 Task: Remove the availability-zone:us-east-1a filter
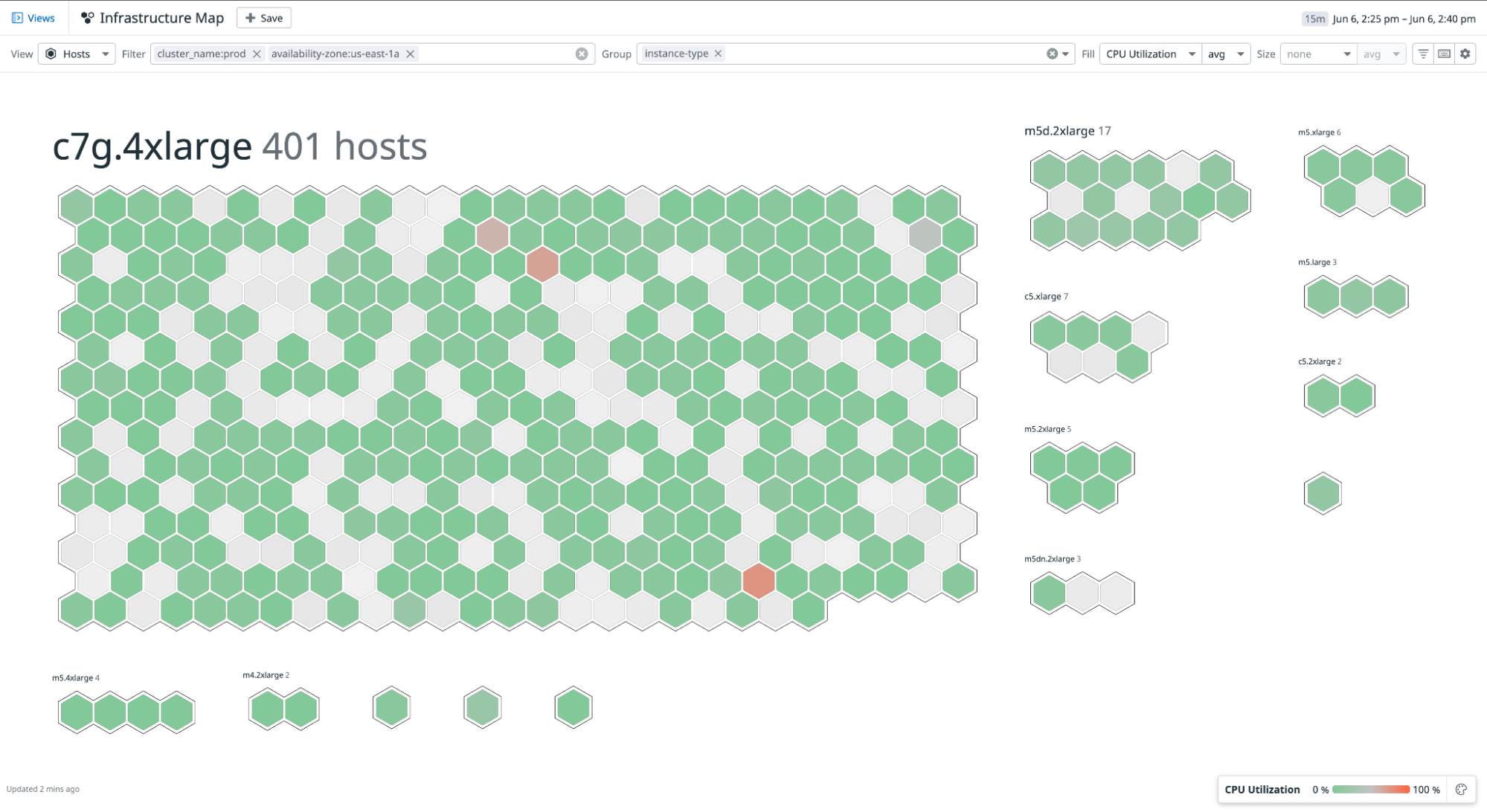pyautogui.click(x=411, y=54)
